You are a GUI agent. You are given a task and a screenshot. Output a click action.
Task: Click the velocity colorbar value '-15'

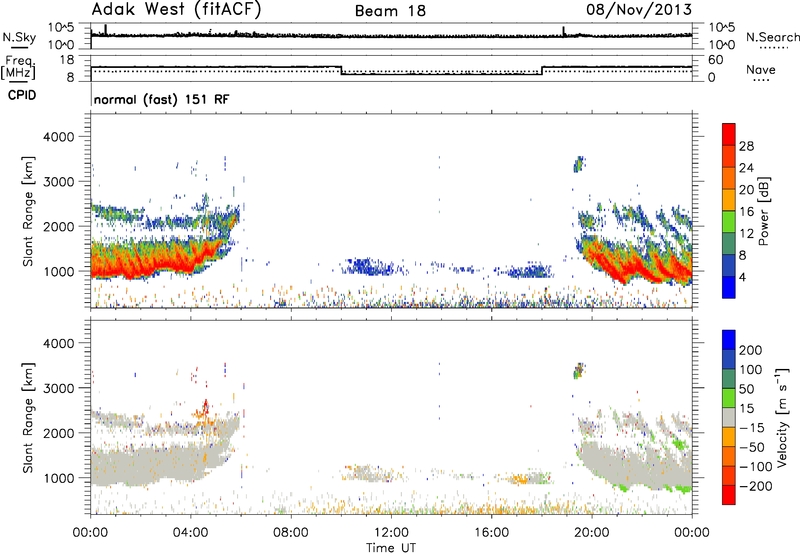pos(752,428)
